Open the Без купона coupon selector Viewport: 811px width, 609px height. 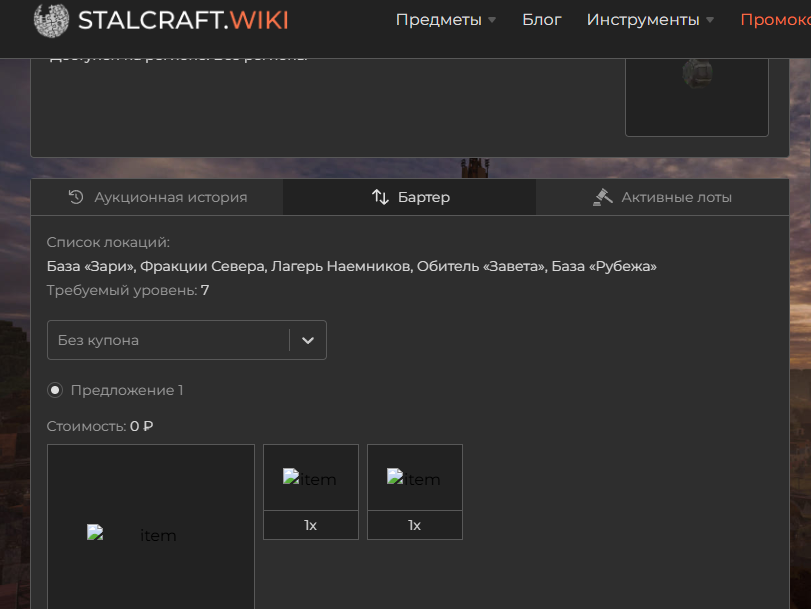click(x=168, y=340)
